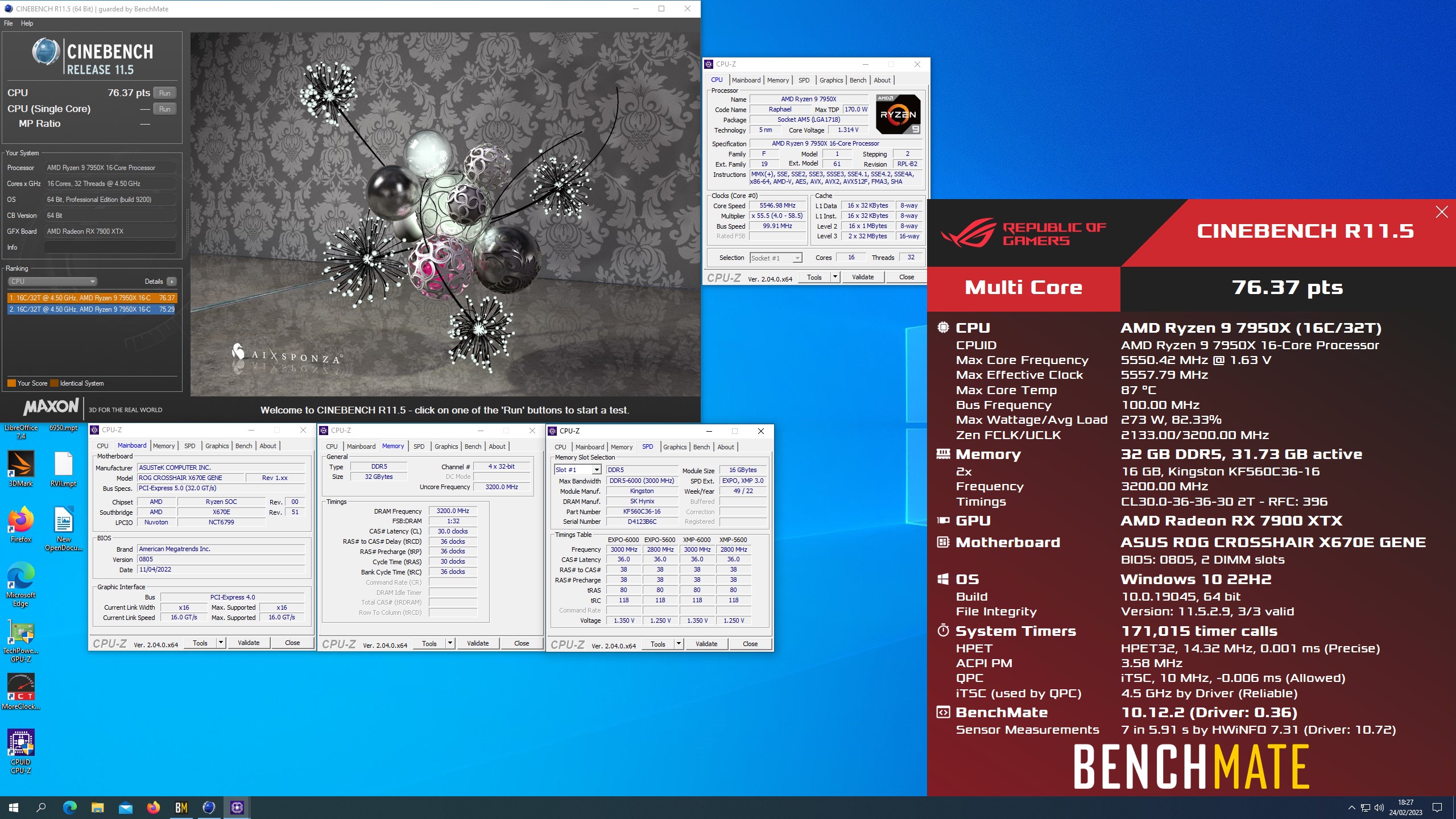Open the 6950.mpt desktop file

pyautogui.click(x=63, y=428)
